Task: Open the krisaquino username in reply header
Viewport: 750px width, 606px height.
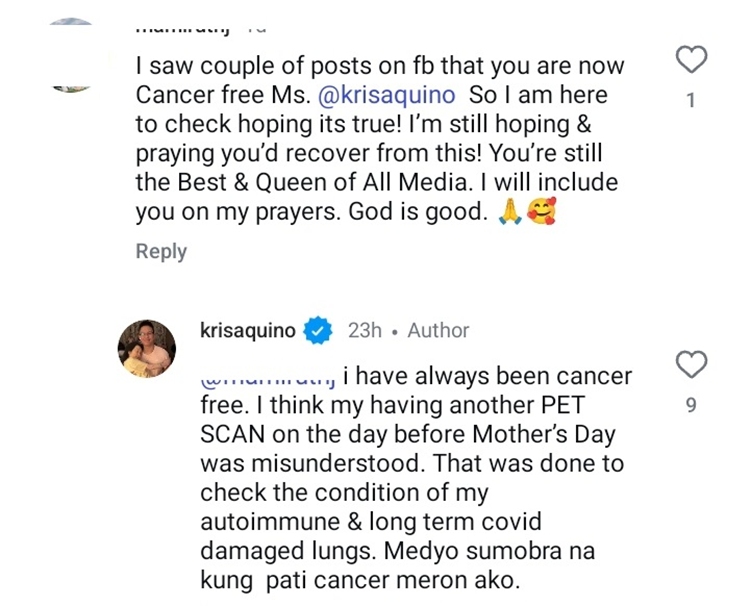Action: point(248,330)
